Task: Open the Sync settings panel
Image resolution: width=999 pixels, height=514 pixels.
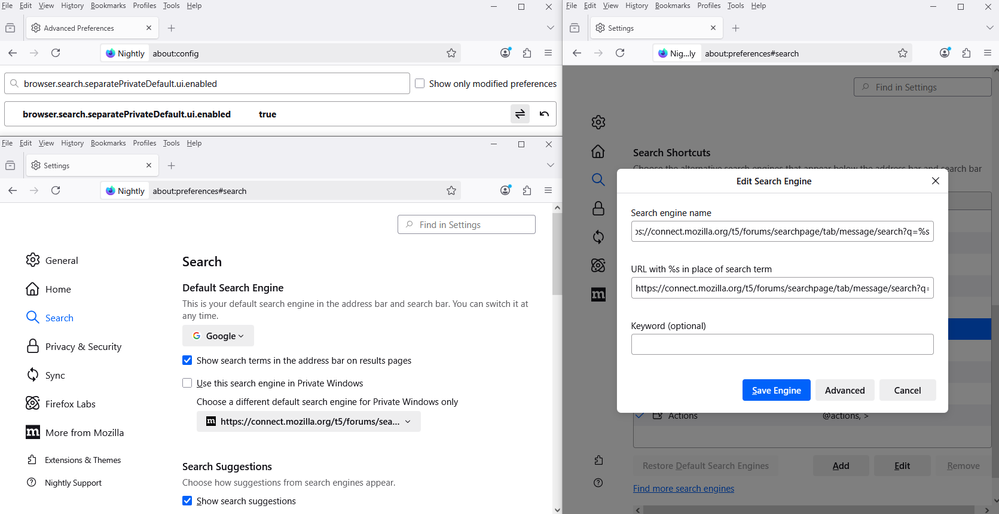Action: click(x=55, y=376)
